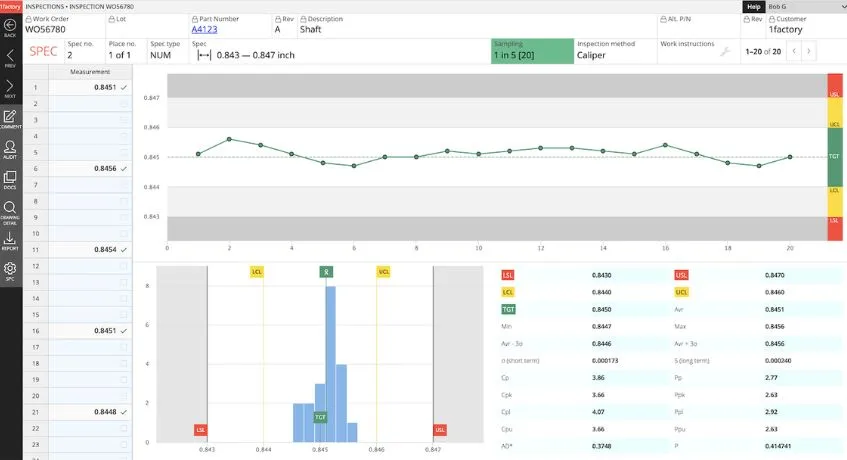Click the Inspection method Caliper field
Viewport: 847px width, 460px height.
pos(615,51)
